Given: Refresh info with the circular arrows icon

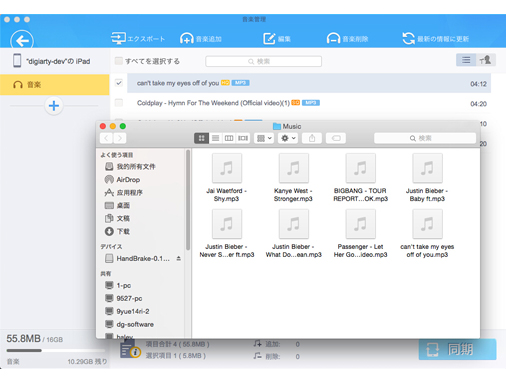Looking at the screenshot, I should [408, 39].
